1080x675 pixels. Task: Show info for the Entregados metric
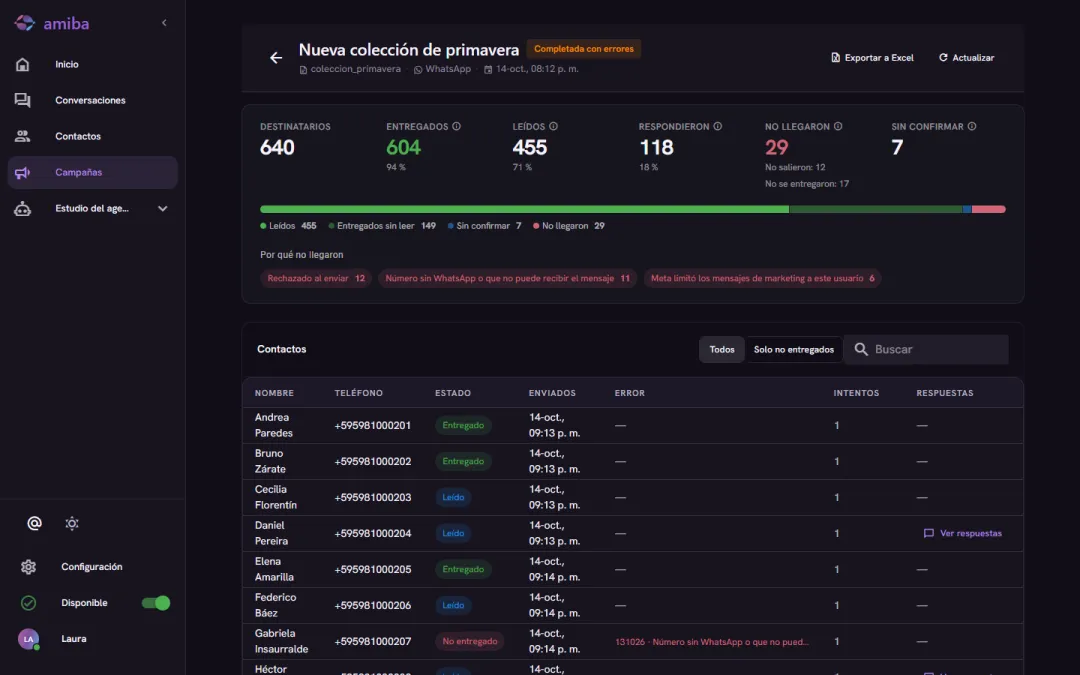click(x=457, y=127)
